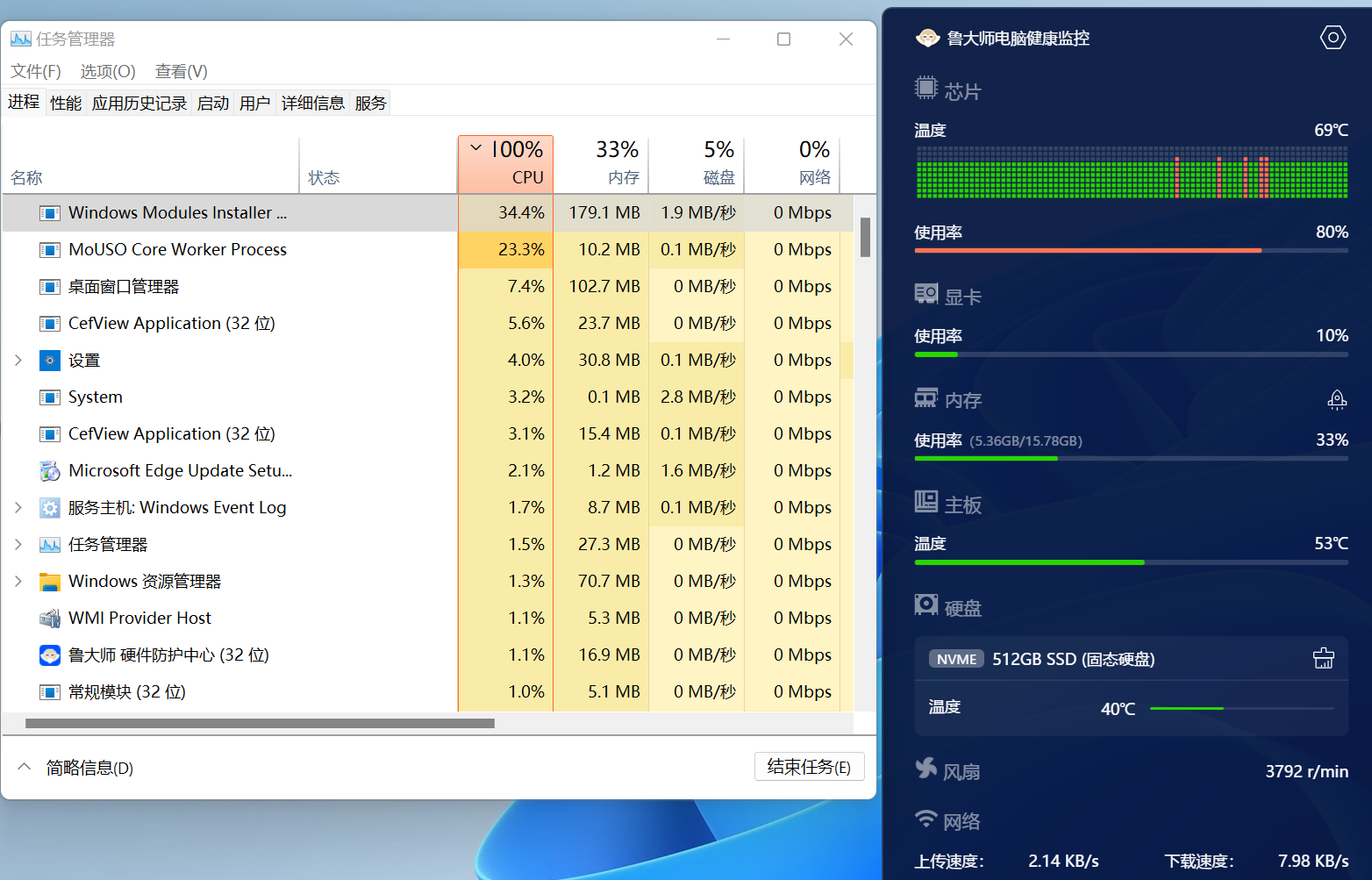The height and width of the screenshot is (880, 1372).
Task: Click the wifi network section icon
Action: [925, 819]
